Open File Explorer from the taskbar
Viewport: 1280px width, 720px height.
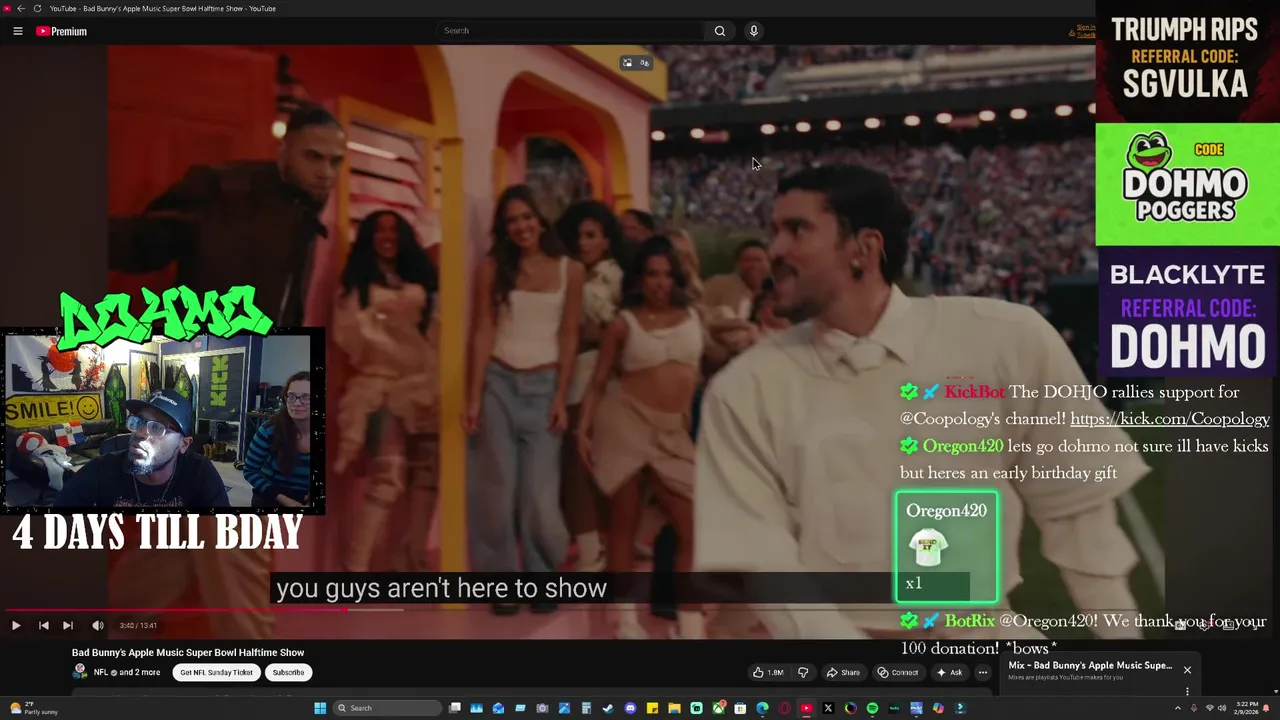tap(675, 708)
